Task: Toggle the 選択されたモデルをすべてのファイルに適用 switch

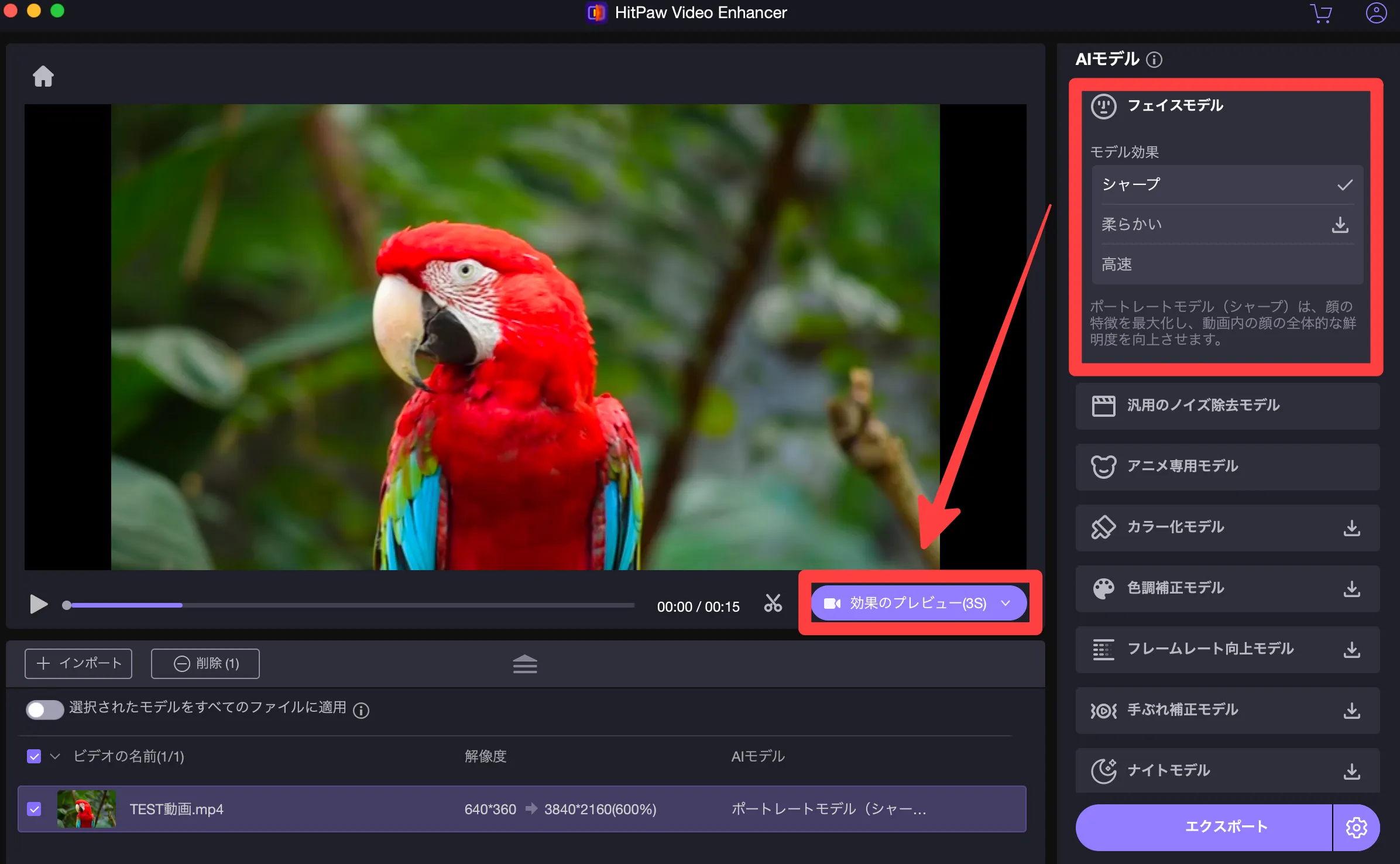Action: (x=43, y=708)
